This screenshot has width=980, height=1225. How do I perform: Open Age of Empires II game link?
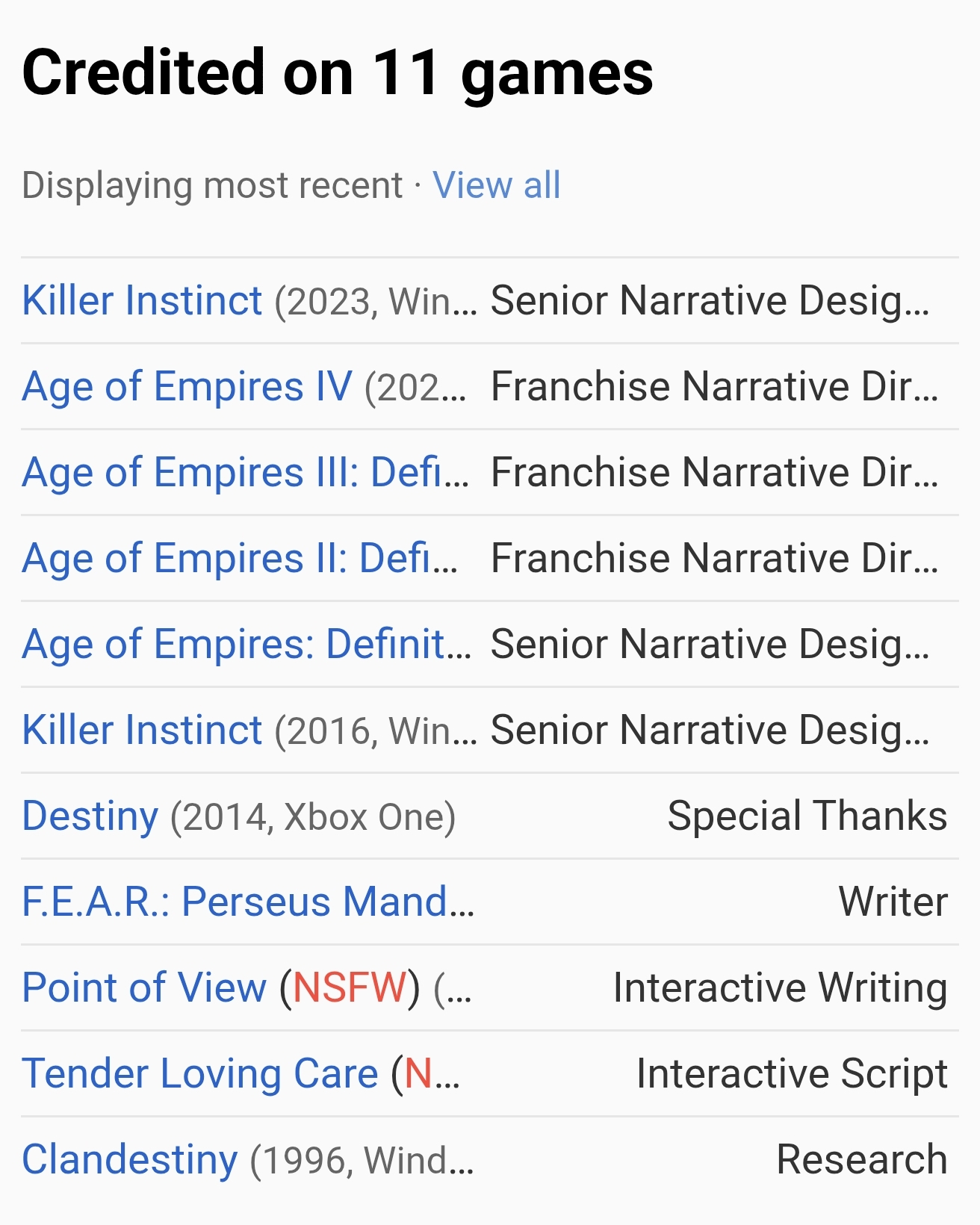239,559
